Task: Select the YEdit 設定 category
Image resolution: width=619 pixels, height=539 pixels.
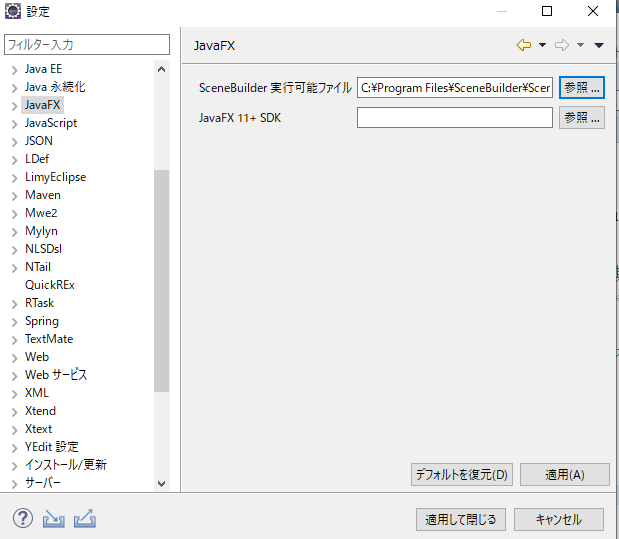Action: click(52, 447)
